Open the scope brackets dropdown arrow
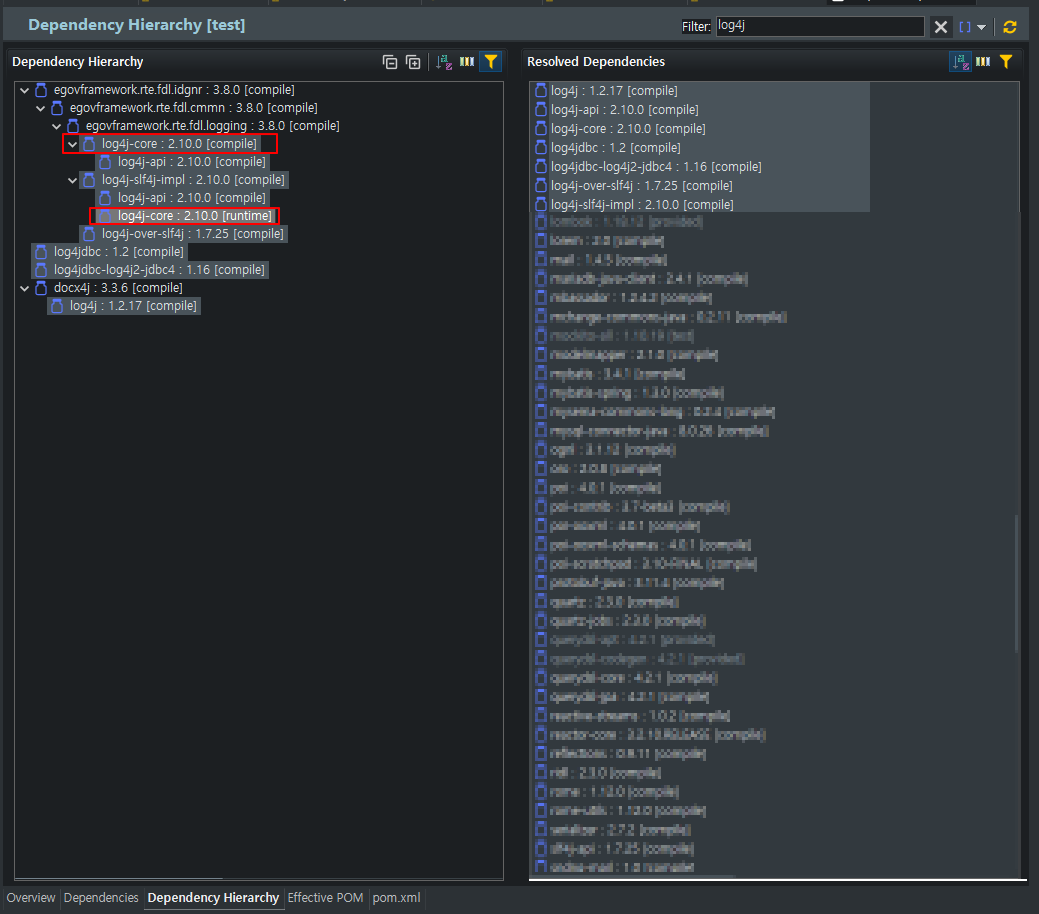The image size is (1039, 914). click(x=981, y=27)
